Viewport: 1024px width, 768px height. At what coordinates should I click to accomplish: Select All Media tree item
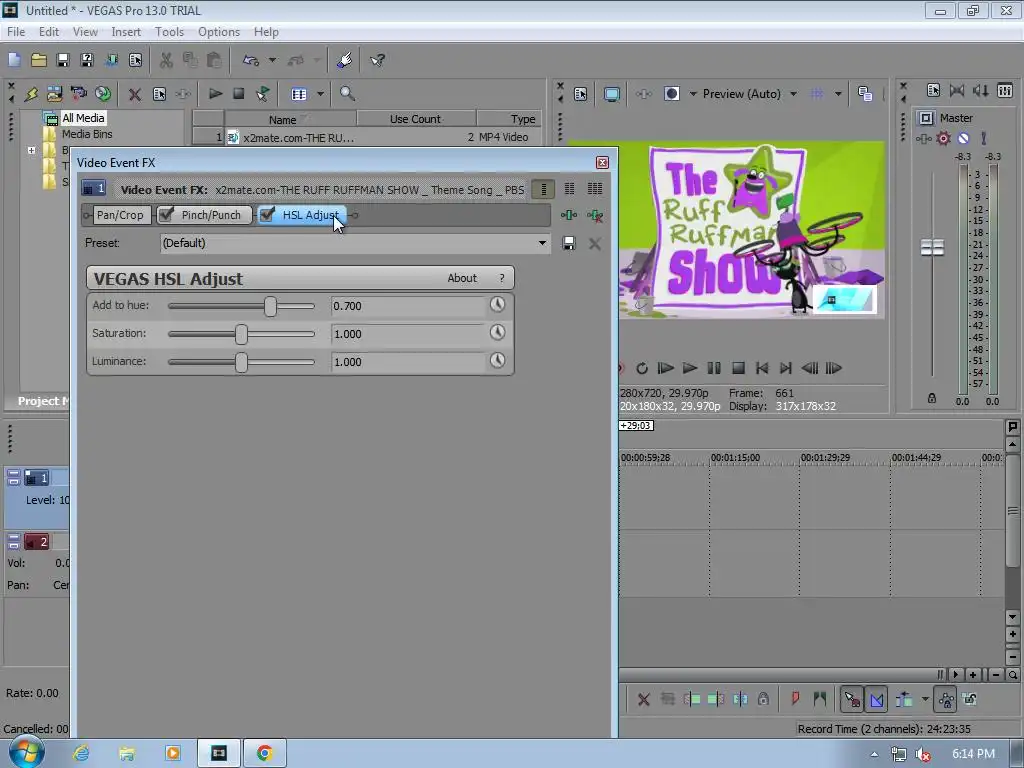point(83,118)
